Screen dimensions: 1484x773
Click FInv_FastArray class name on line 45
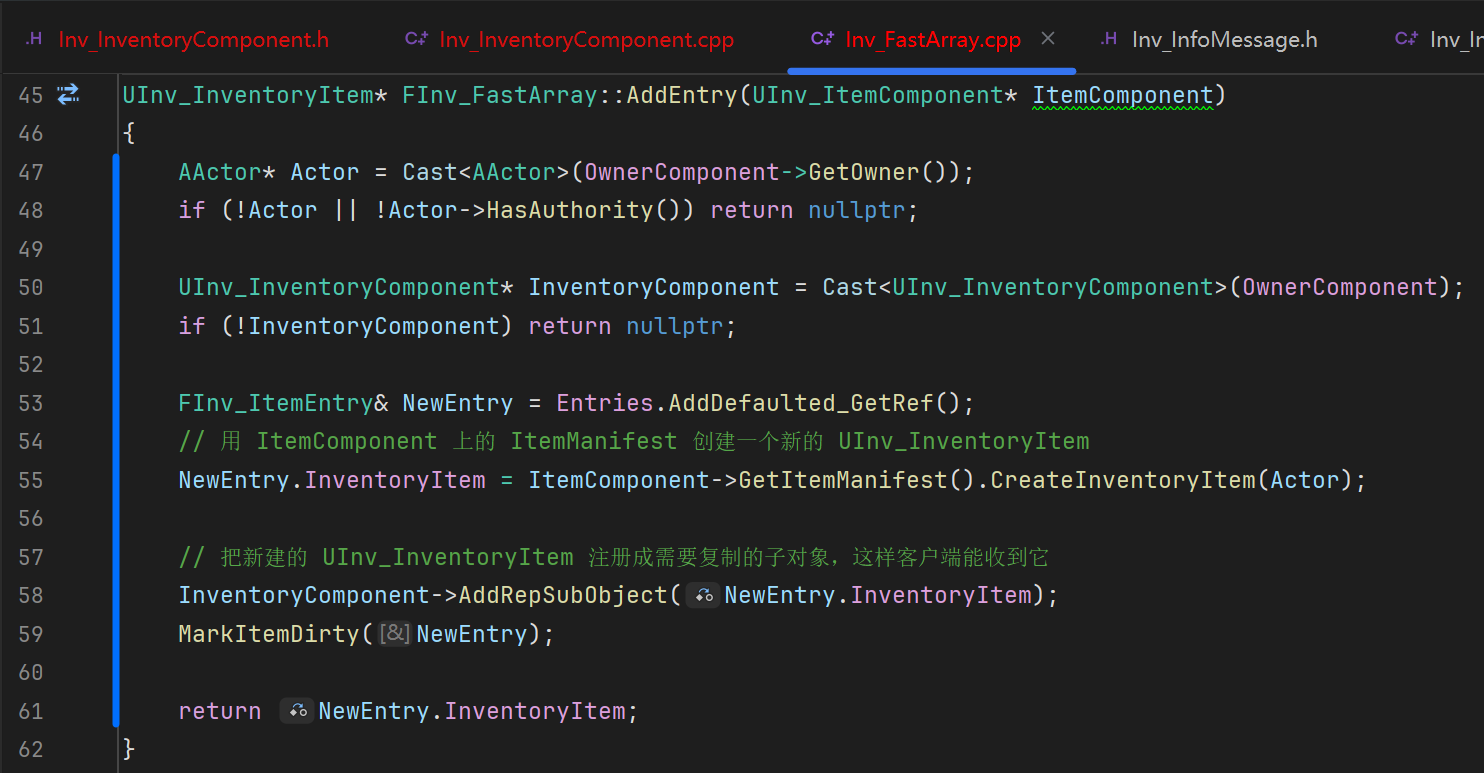coord(500,96)
